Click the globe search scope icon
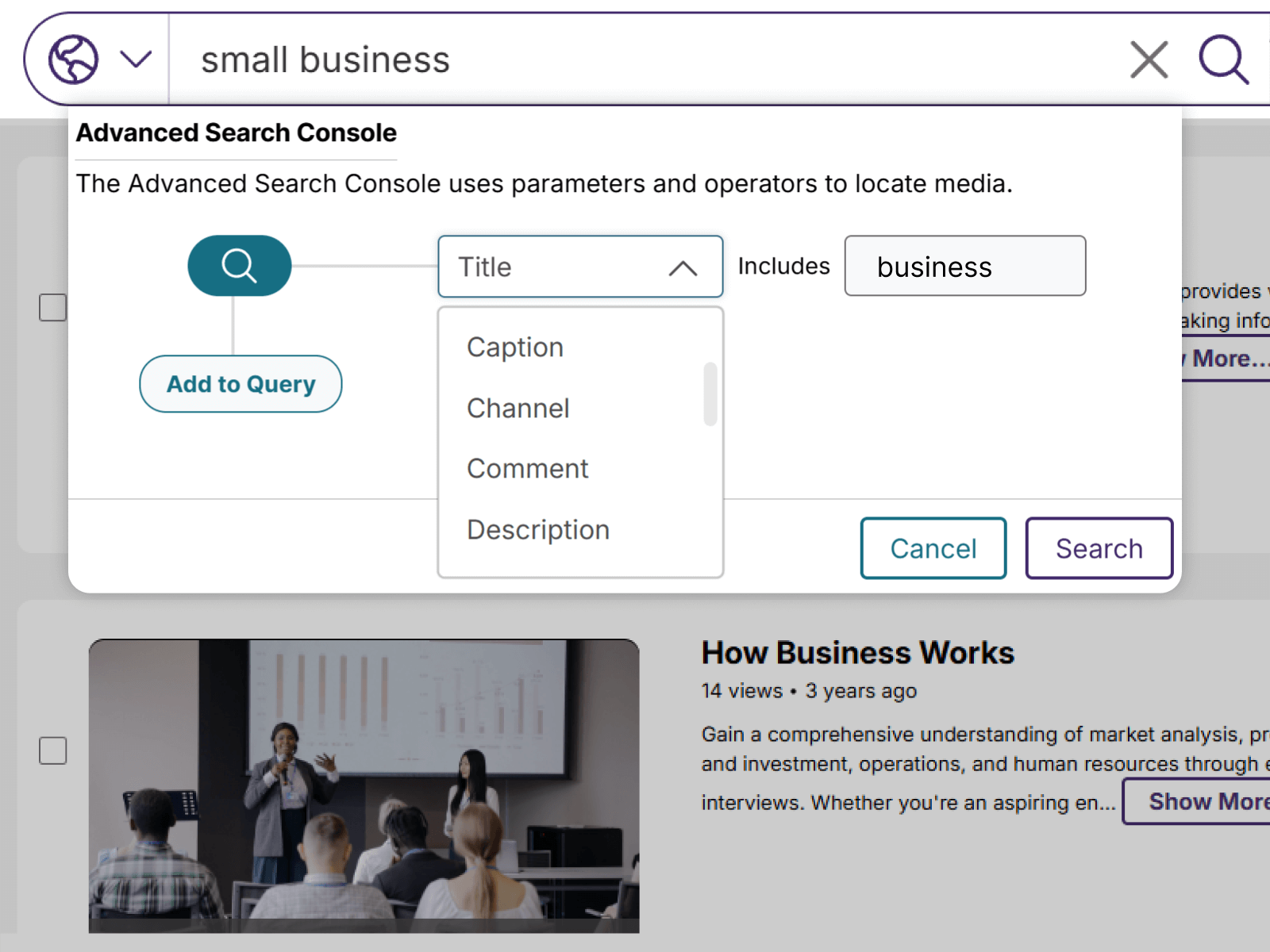 click(73, 59)
